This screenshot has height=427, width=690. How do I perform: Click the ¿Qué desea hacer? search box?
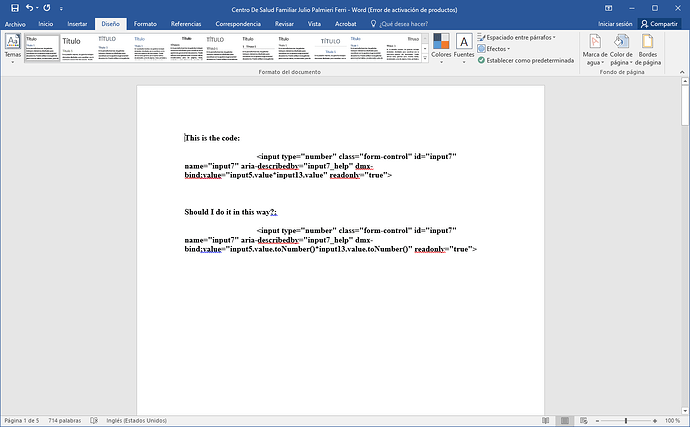click(x=400, y=24)
